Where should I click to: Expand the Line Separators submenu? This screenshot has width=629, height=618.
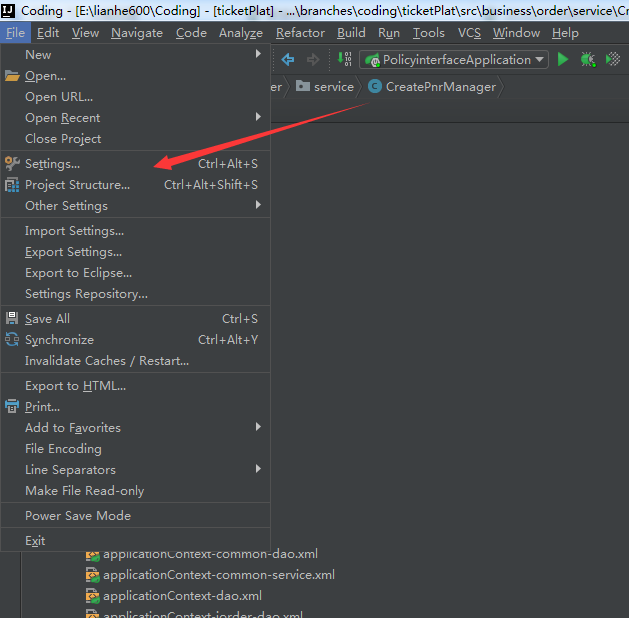click(258, 468)
